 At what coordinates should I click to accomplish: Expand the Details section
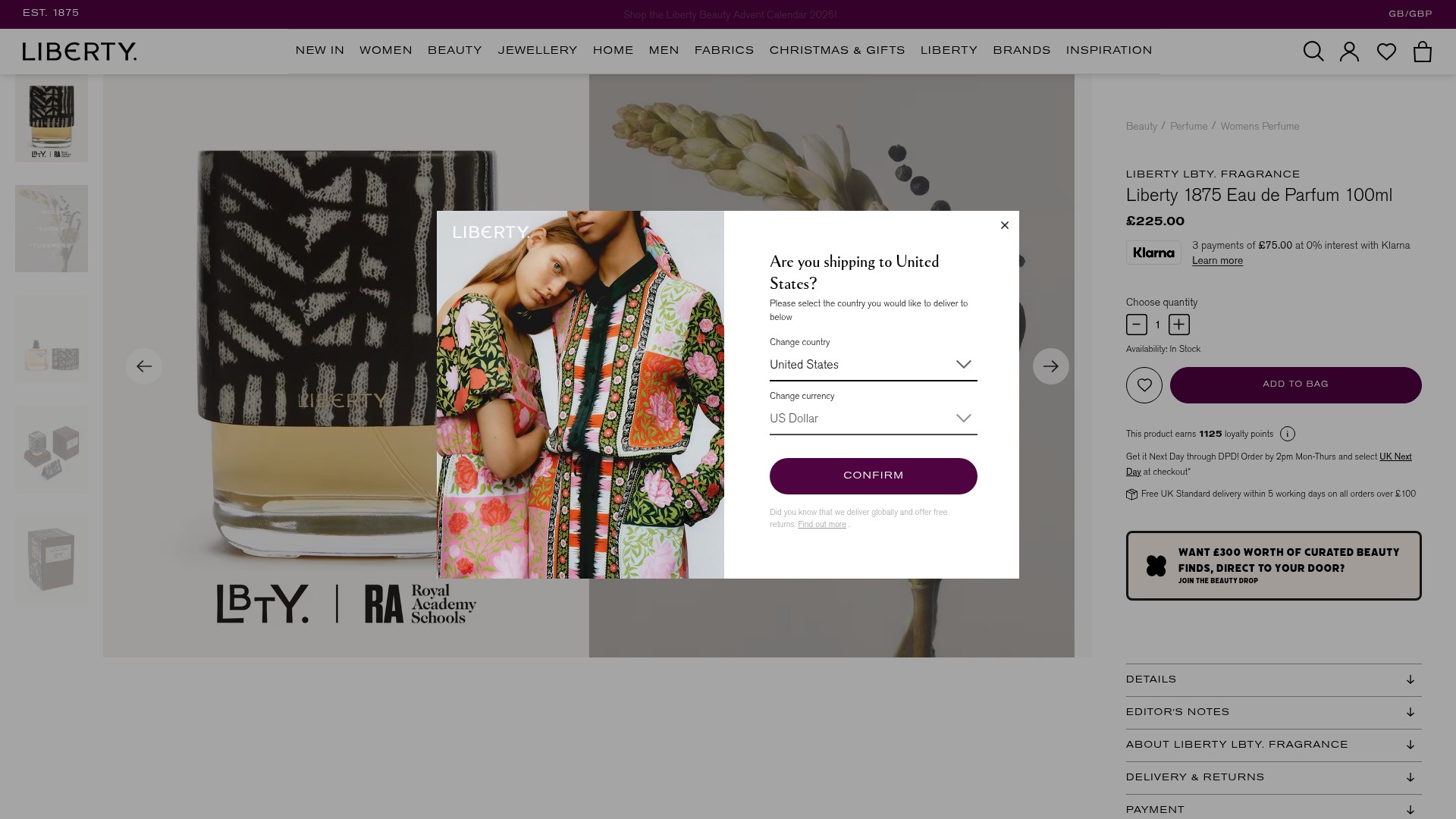1273,680
